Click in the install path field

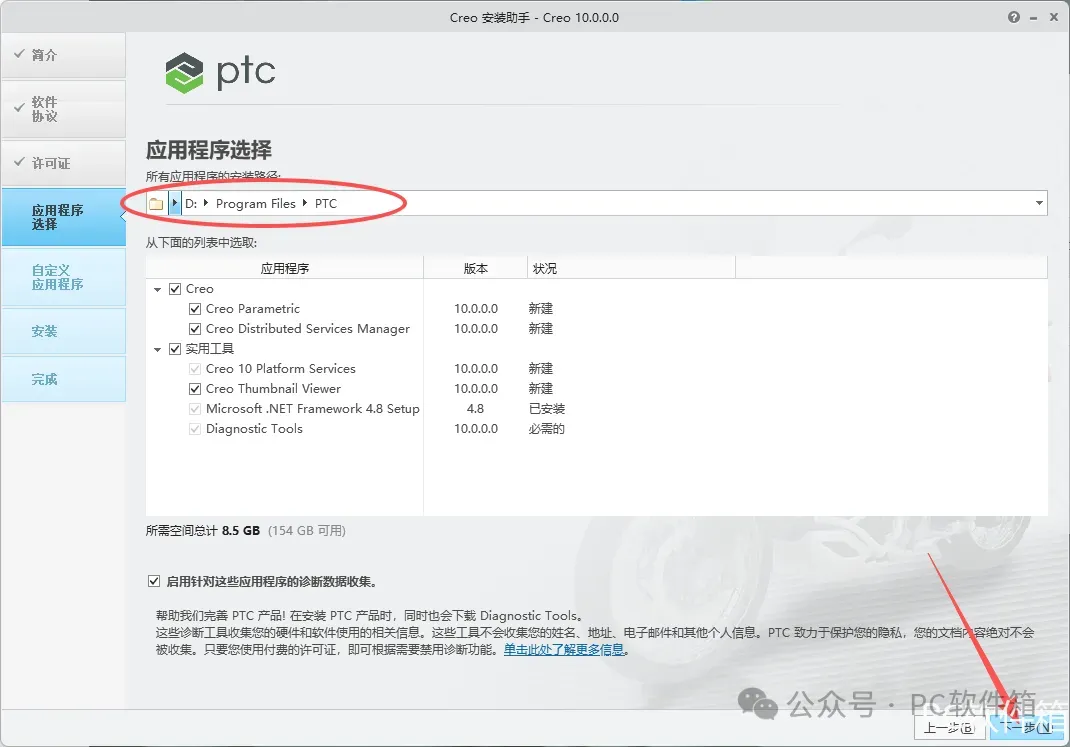[x=597, y=203]
